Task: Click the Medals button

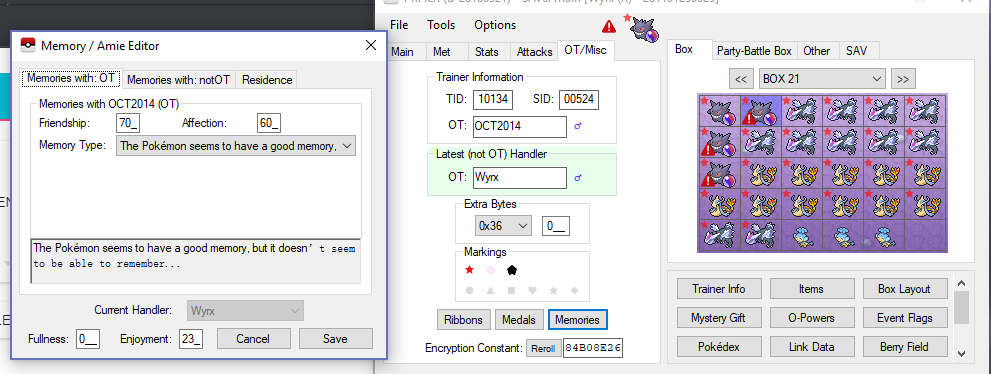Action: pos(518,320)
